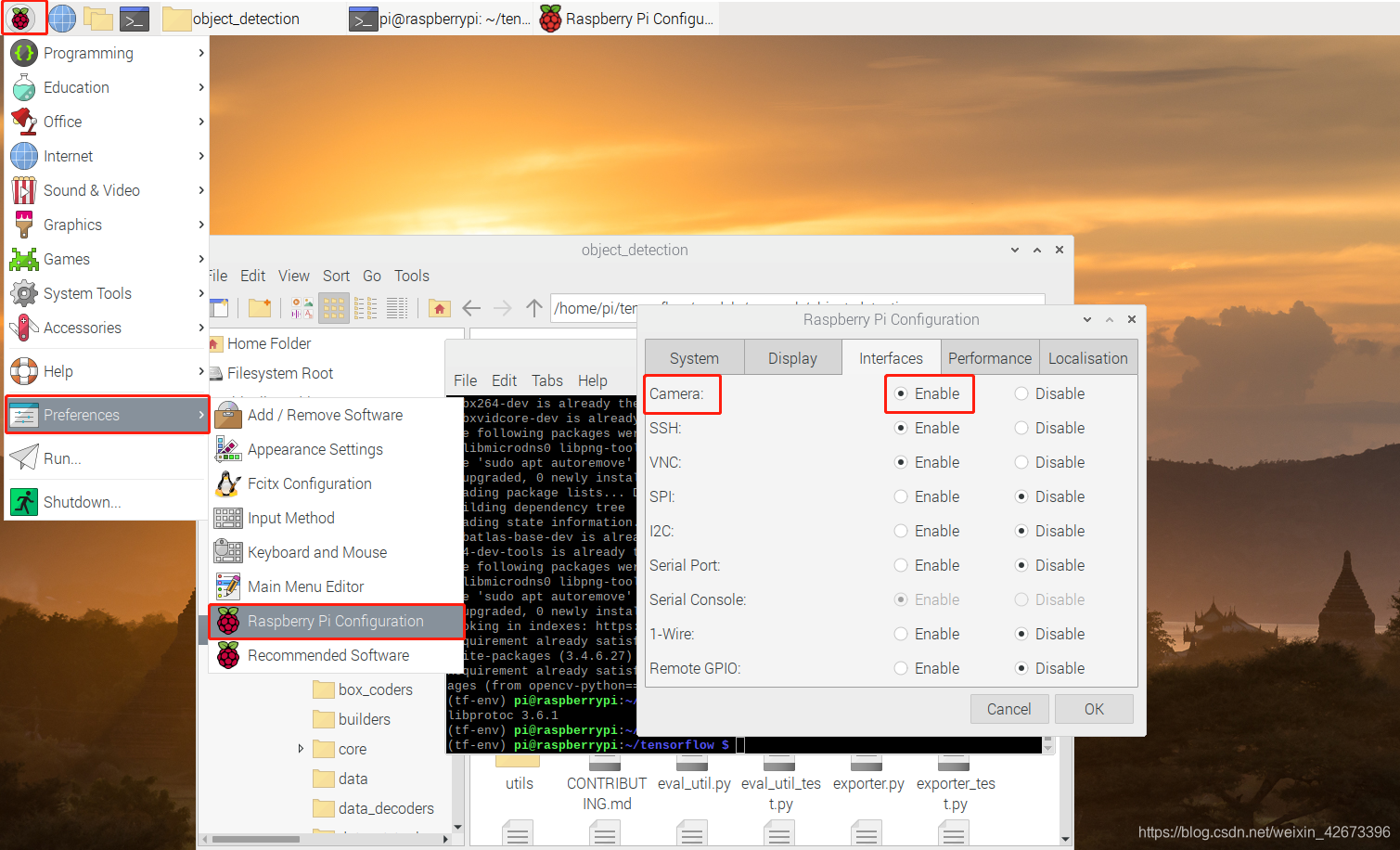Open Main Menu Editor
This screenshot has height=850, width=1400.
click(x=335, y=586)
